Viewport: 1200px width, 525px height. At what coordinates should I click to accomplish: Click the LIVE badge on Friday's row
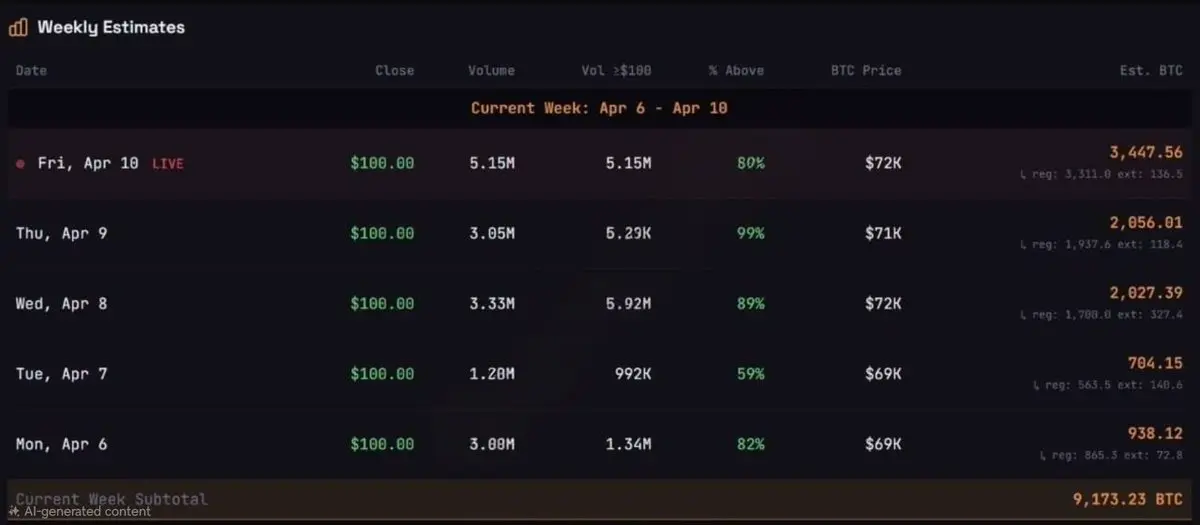click(167, 163)
